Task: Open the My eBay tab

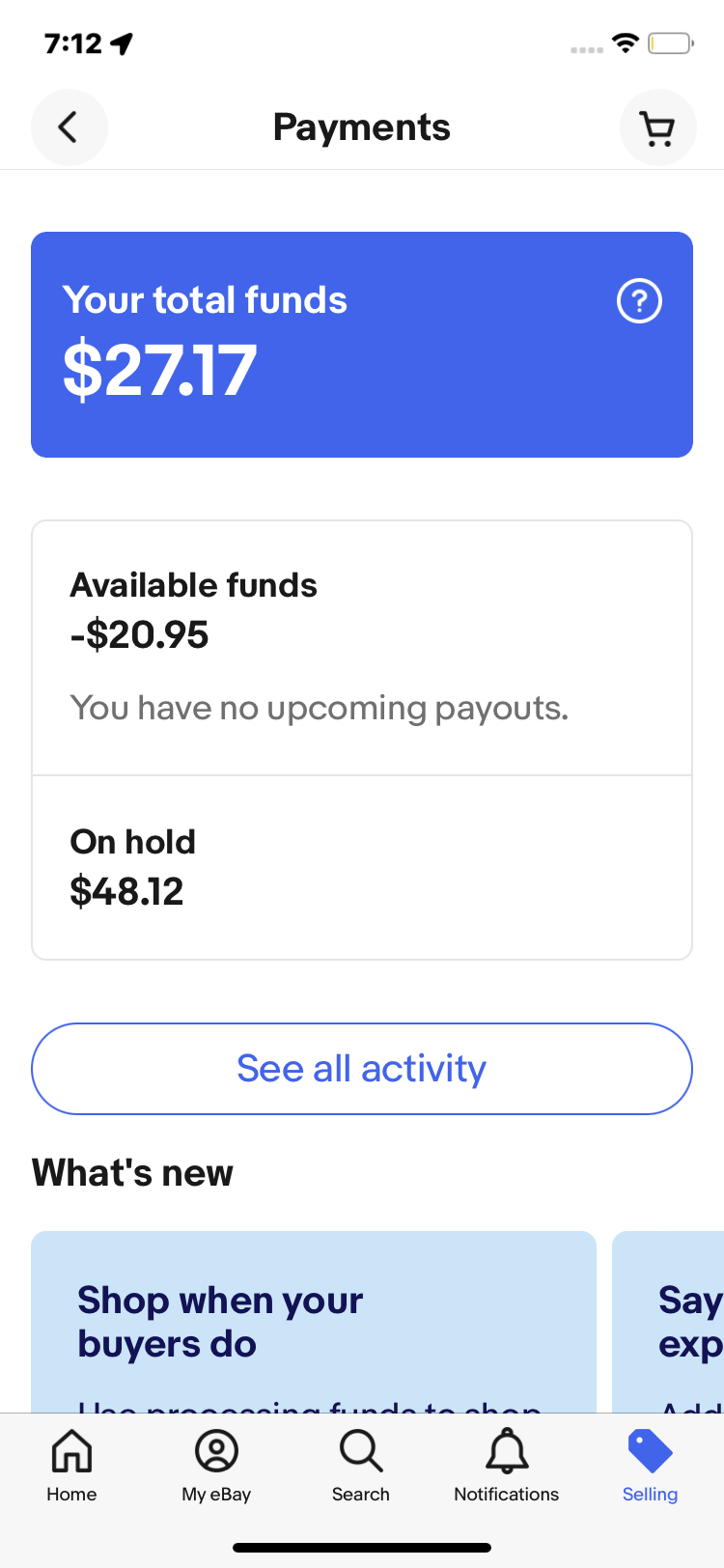Action: tap(216, 1466)
